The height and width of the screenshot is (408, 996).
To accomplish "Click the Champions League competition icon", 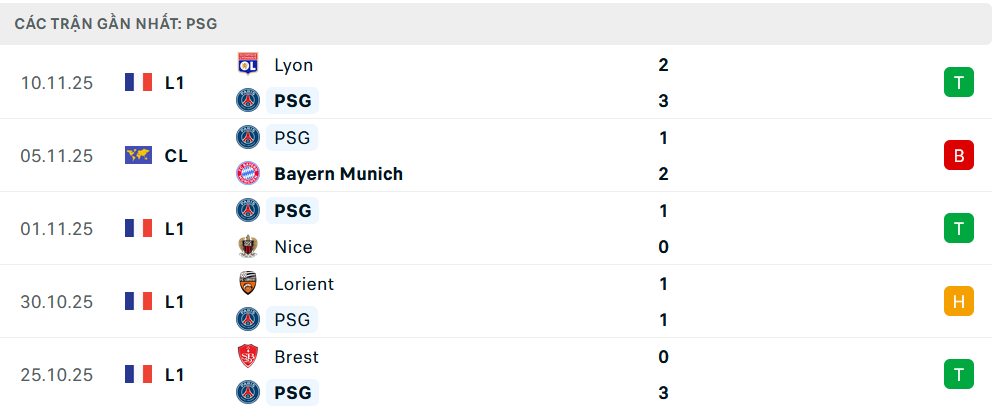I will 138,155.
